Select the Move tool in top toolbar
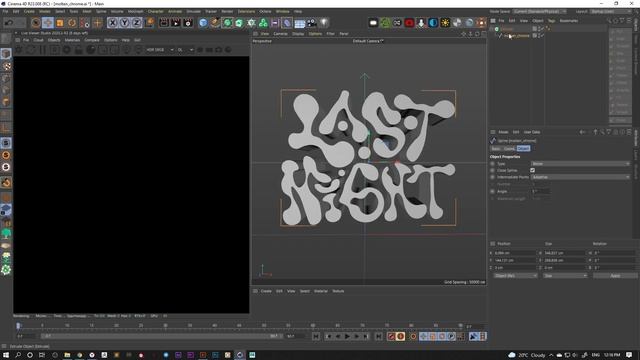640x360 pixels. pos(48,23)
